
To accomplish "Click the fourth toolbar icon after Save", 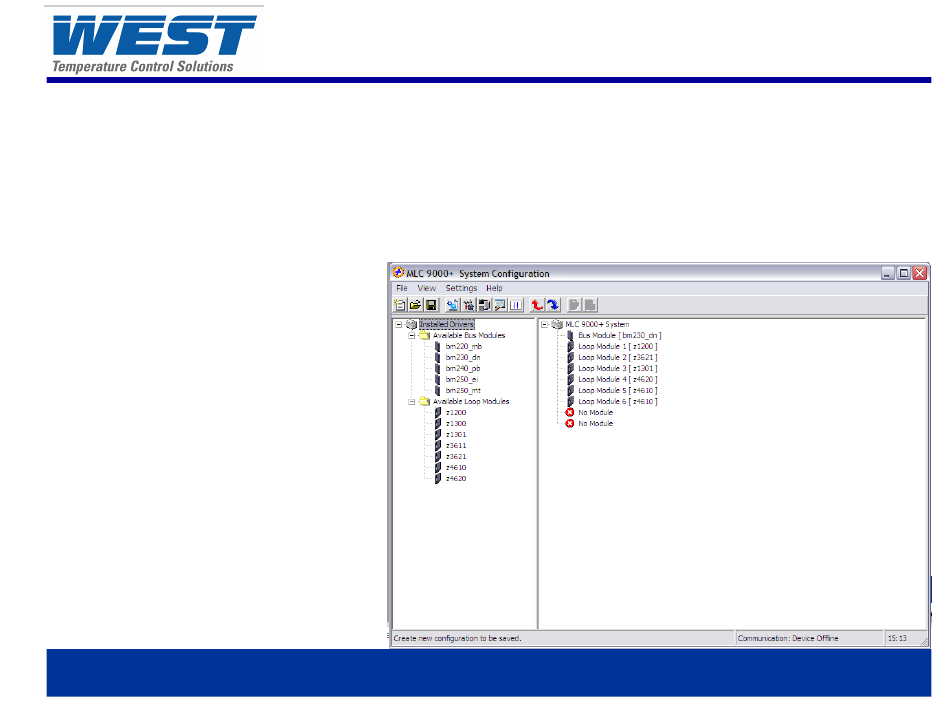I will pos(500,305).
